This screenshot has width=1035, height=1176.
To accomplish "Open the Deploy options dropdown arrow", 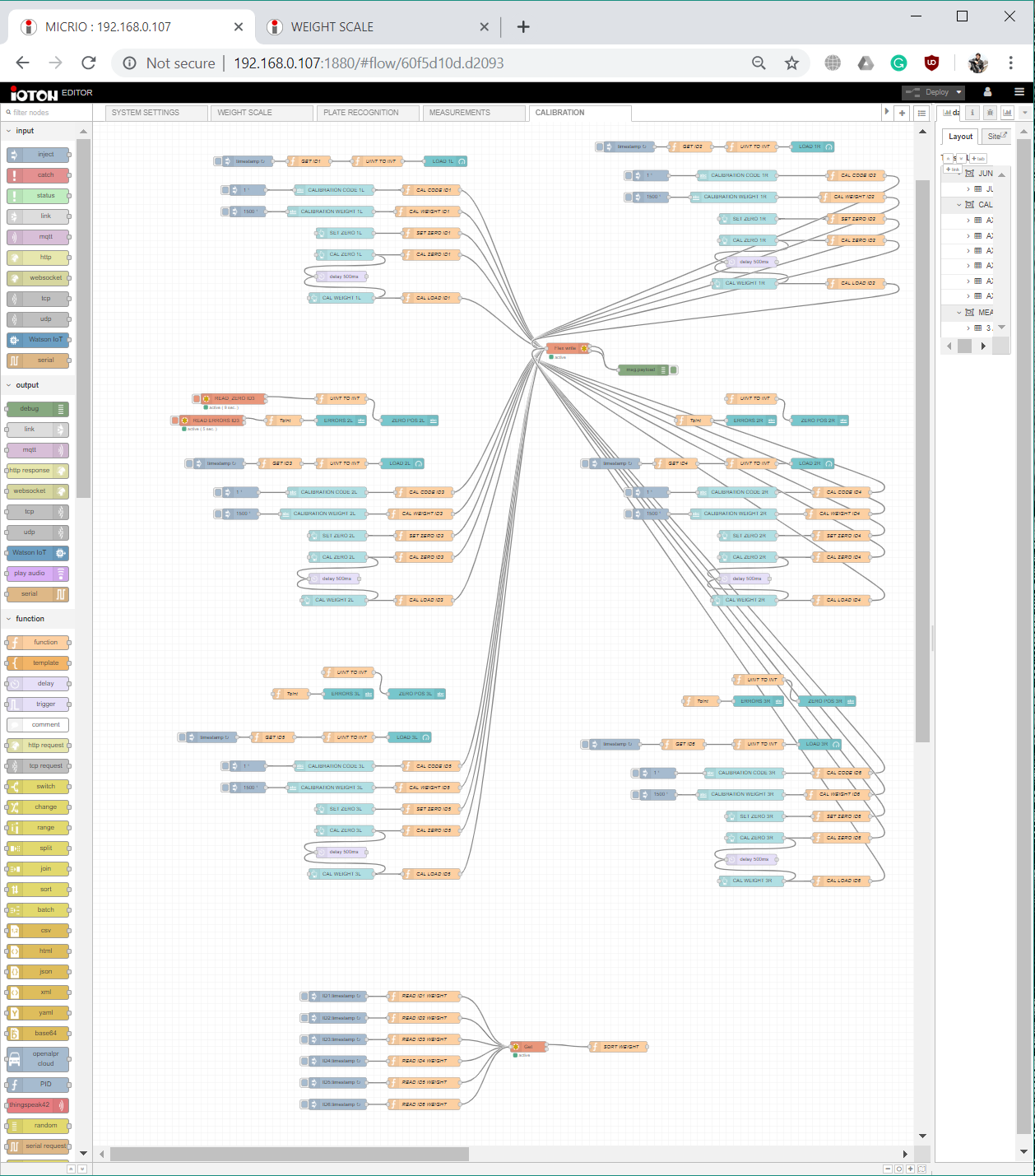I will (x=959, y=92).
